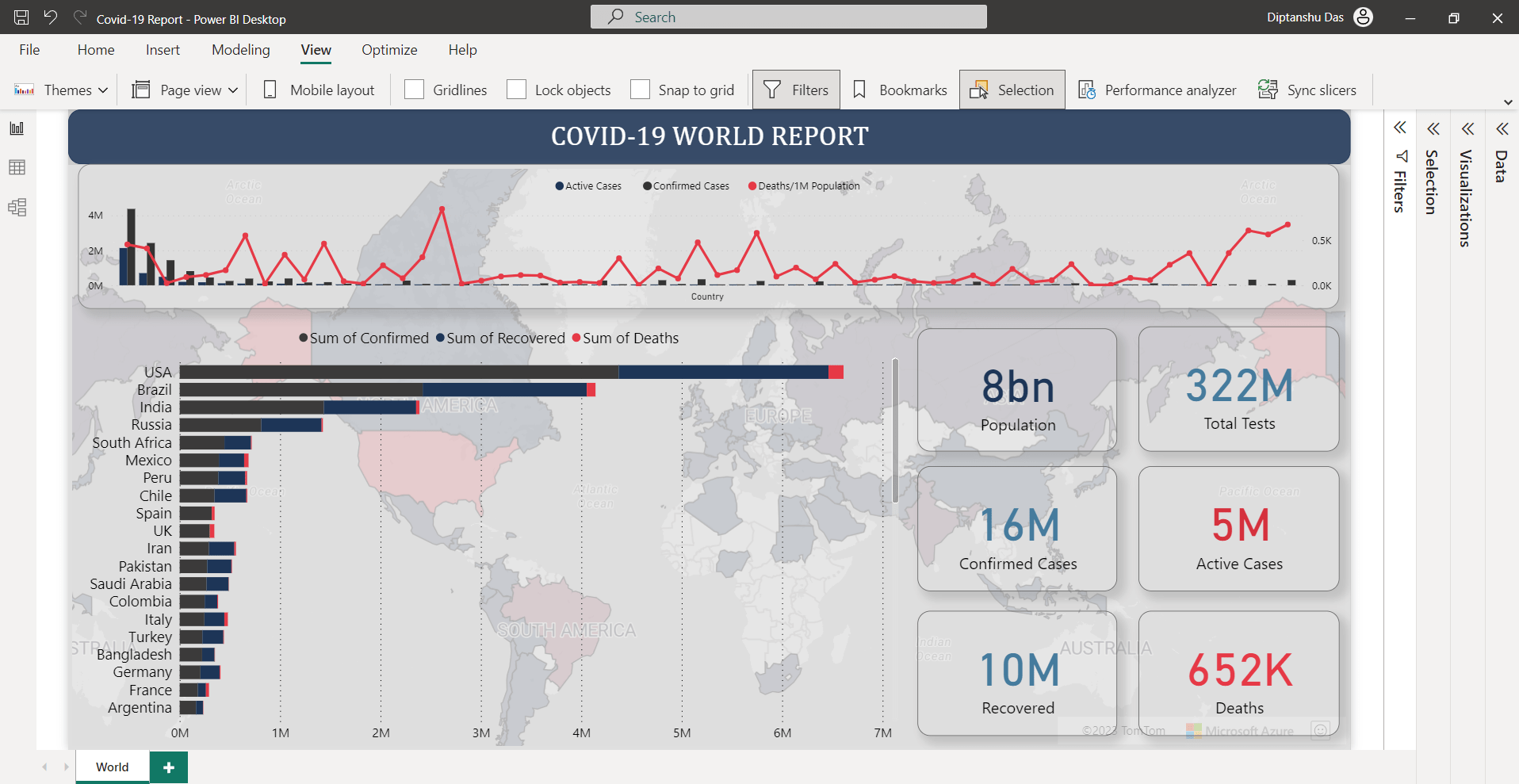
Task: Click the Country axis title
Action: click(x=707, y=296)
